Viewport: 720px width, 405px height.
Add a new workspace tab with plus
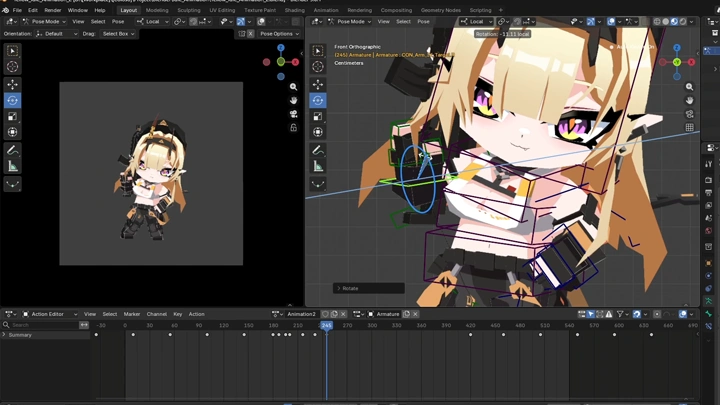(x=501, y=10)
